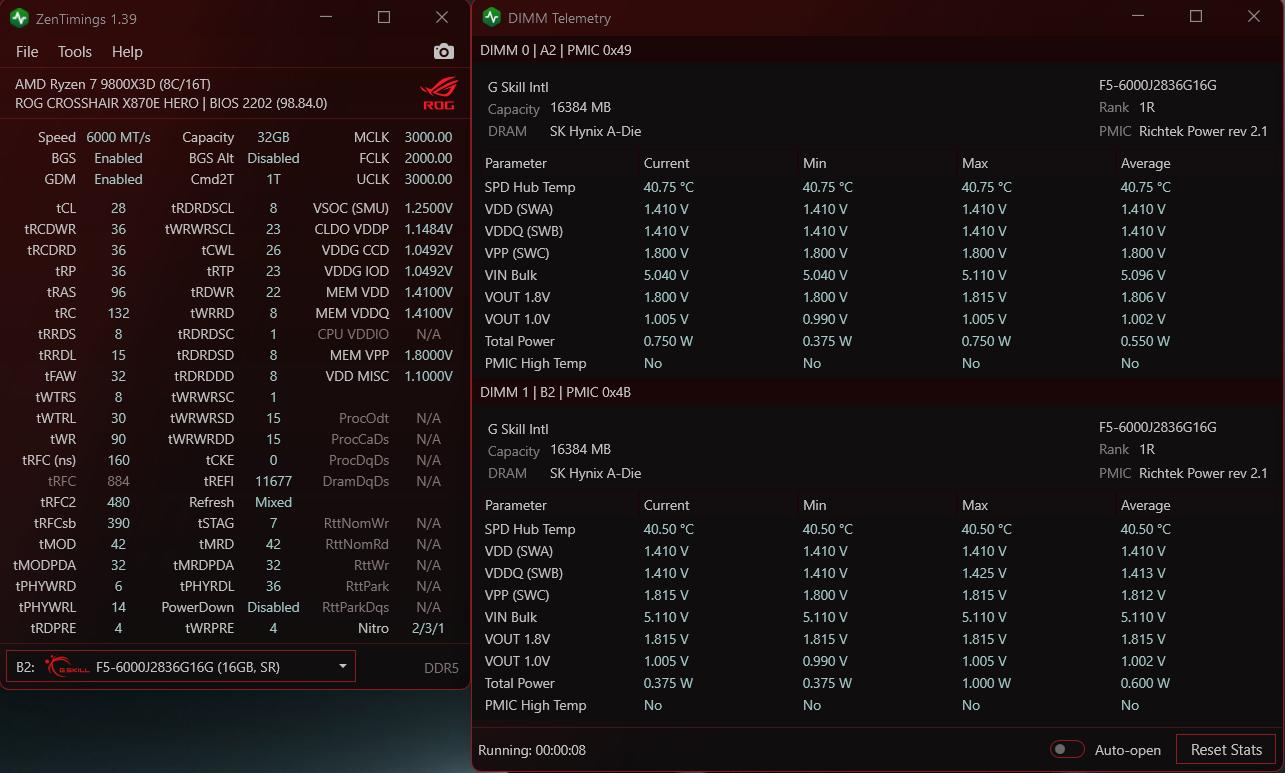Click DIMM 1 VPP (SWC) average 1.812 V
Screen dimensions: 1285x773
click(x=1143, y=595)
